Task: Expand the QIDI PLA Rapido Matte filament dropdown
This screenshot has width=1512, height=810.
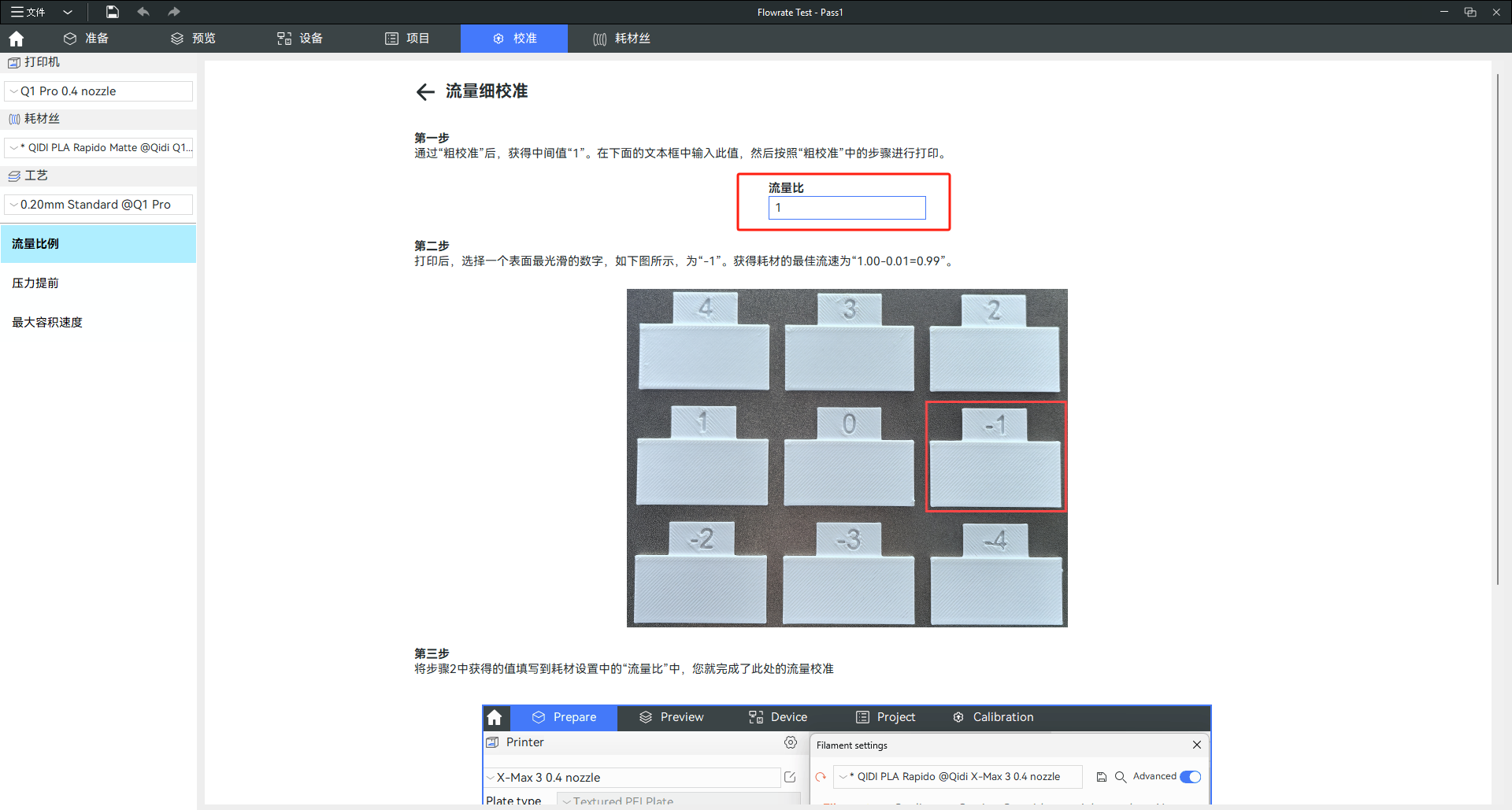Action: click(x=98, y=148)
